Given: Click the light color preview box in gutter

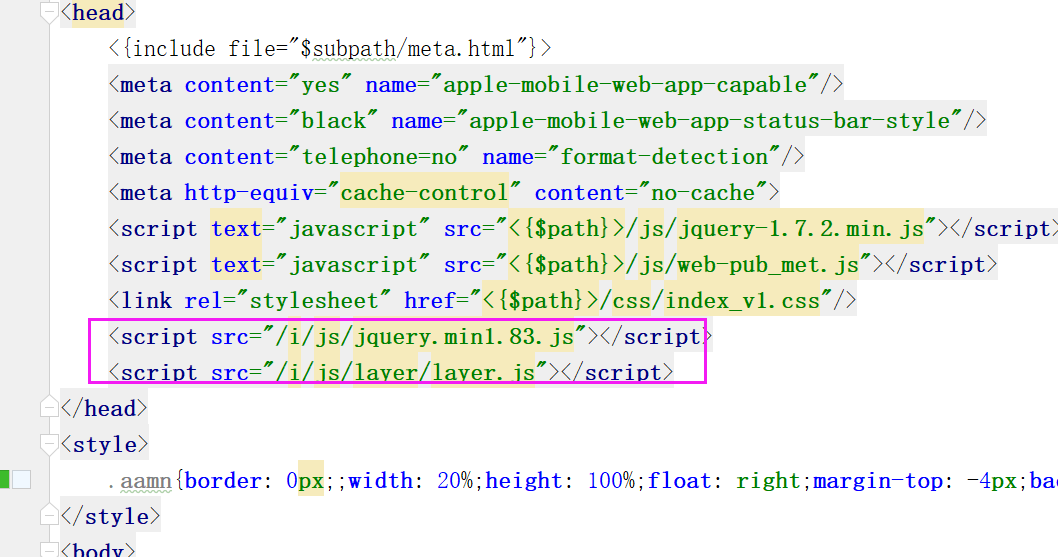Looking at the screenshot, I should (22, 479).
